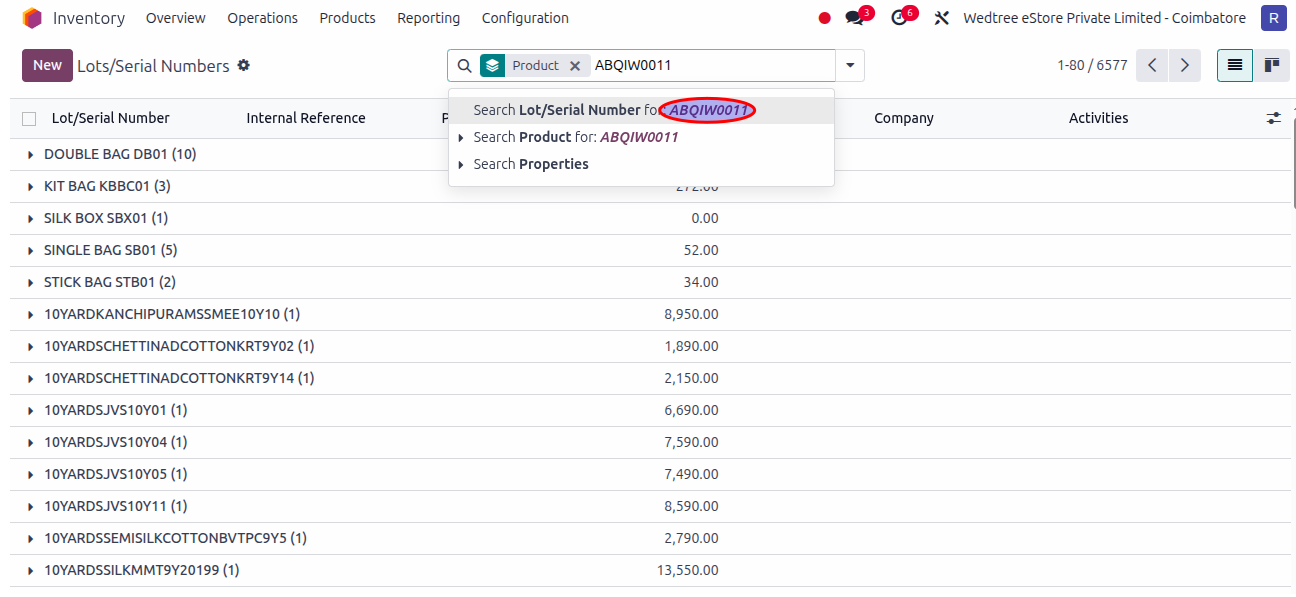This screenshot has height=597, width=1296.
Task: Toggle the search options dropdown arrow
Action: (850, 66)
